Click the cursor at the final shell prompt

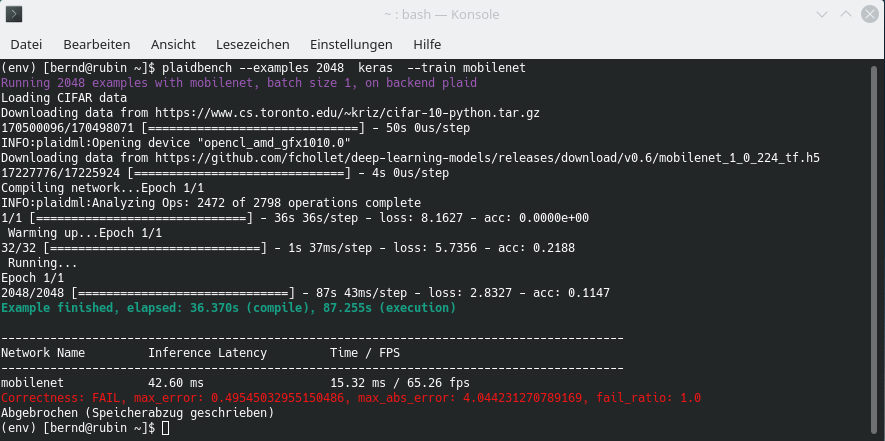165,429
